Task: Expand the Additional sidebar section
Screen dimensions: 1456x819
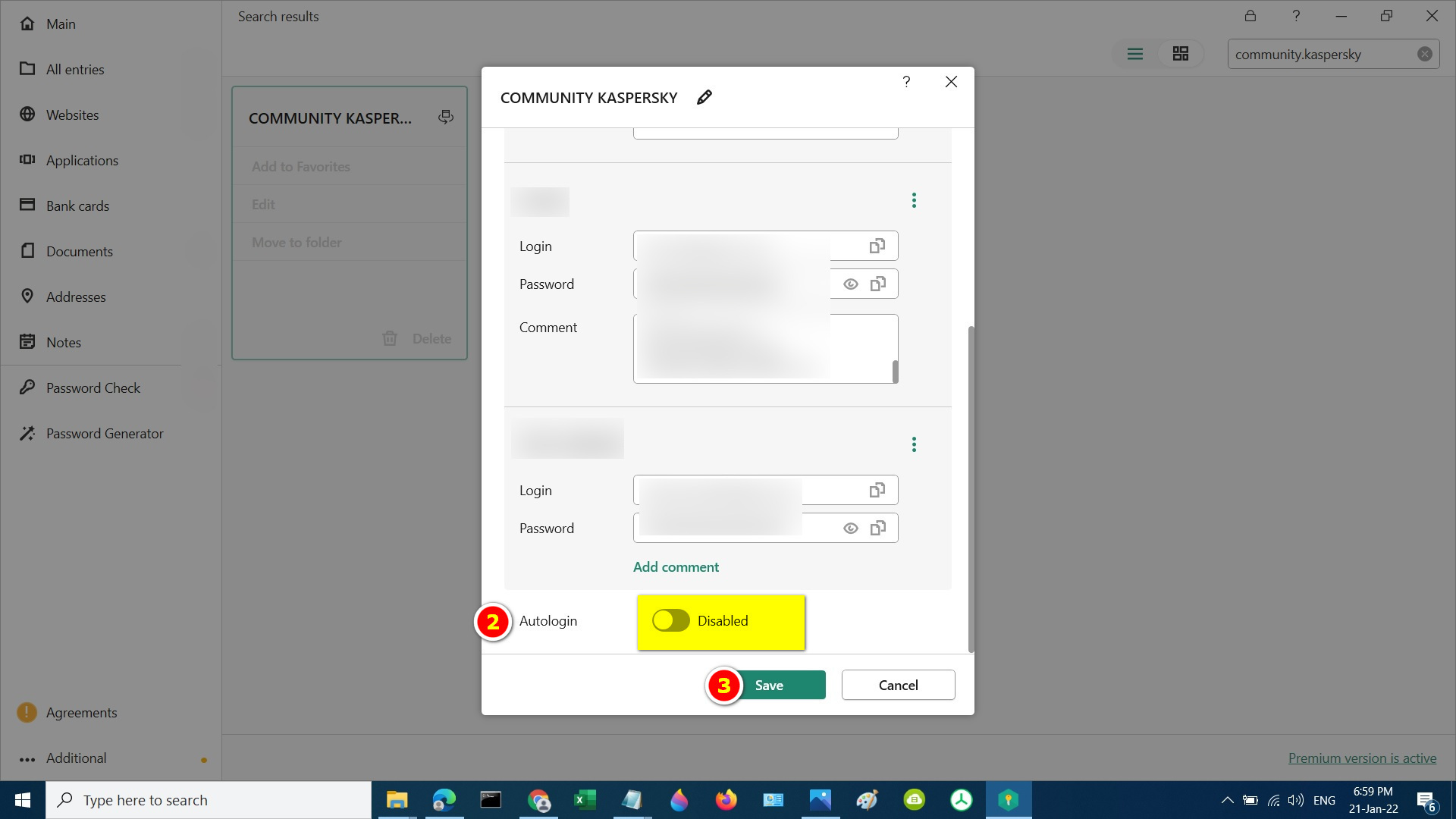Action: pos(76,758)
